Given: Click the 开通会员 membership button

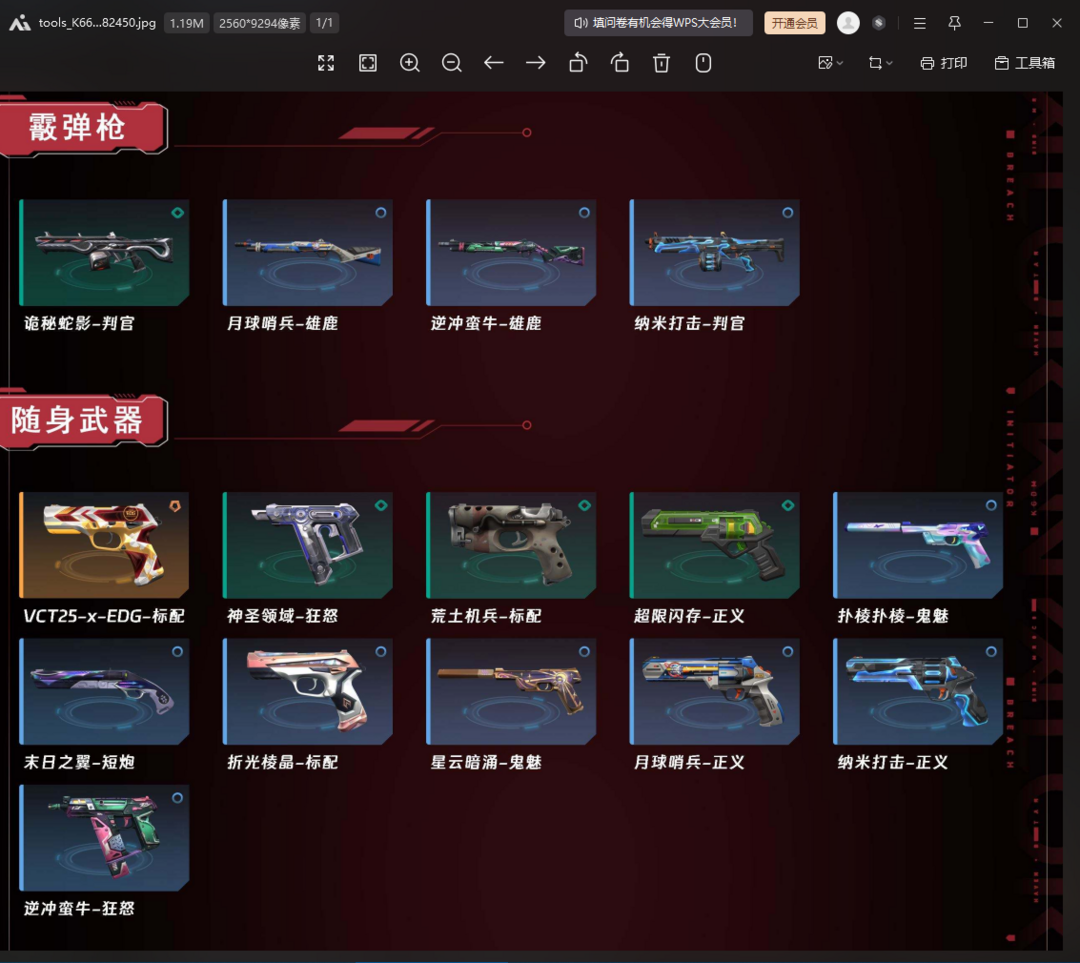Looking at the screenshot, I should click(794, 23).
